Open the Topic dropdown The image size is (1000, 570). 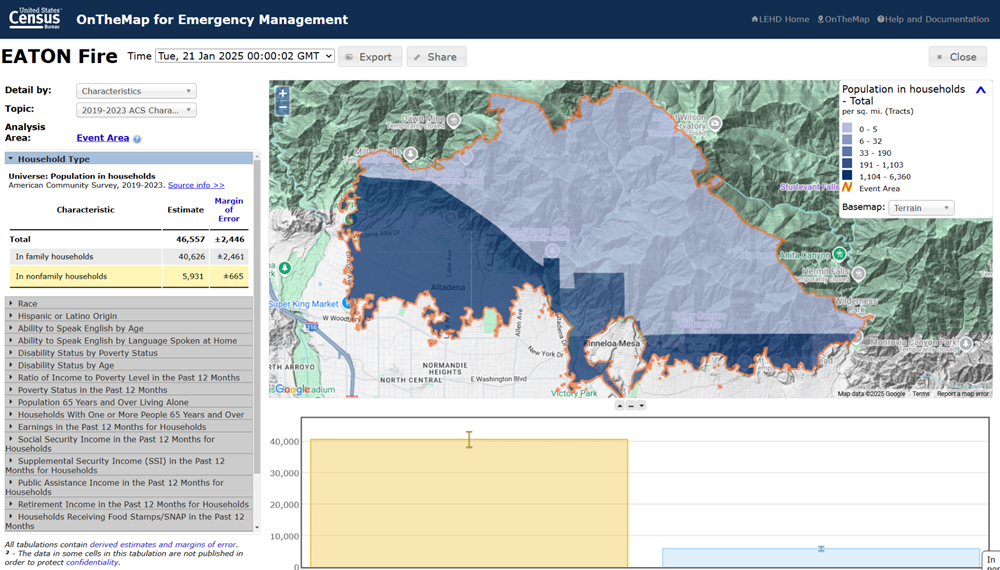coord(136,110)
